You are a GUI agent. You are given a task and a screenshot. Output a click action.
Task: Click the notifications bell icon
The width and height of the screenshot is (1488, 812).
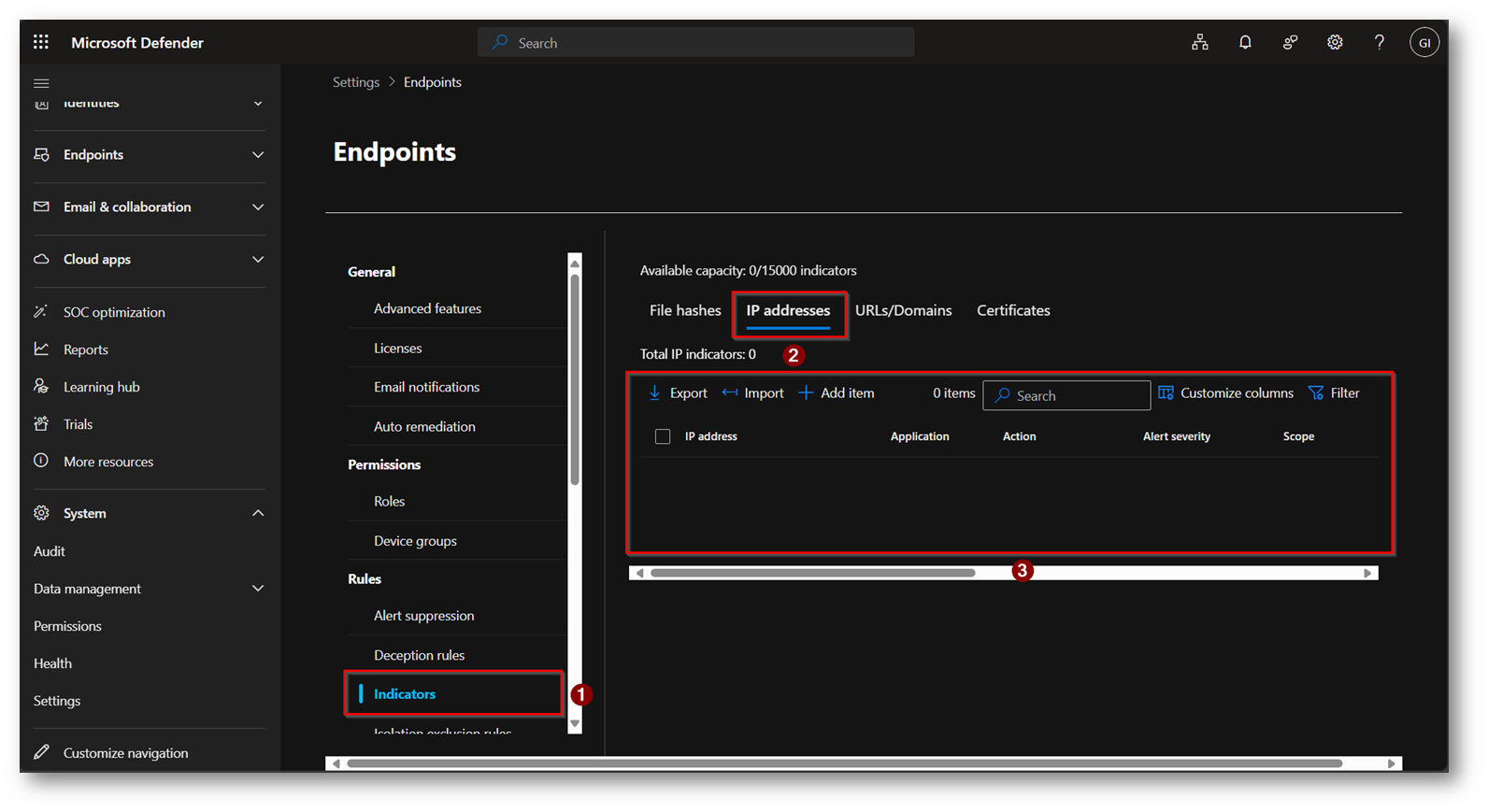[1245, 42]
